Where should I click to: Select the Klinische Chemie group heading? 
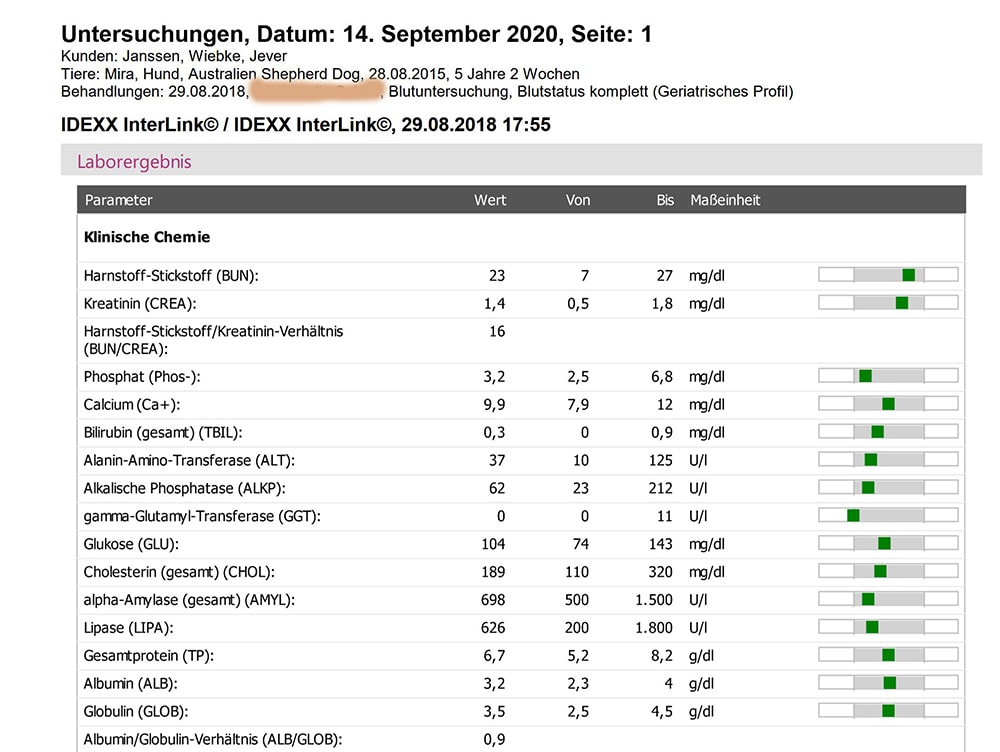point(147,238)
